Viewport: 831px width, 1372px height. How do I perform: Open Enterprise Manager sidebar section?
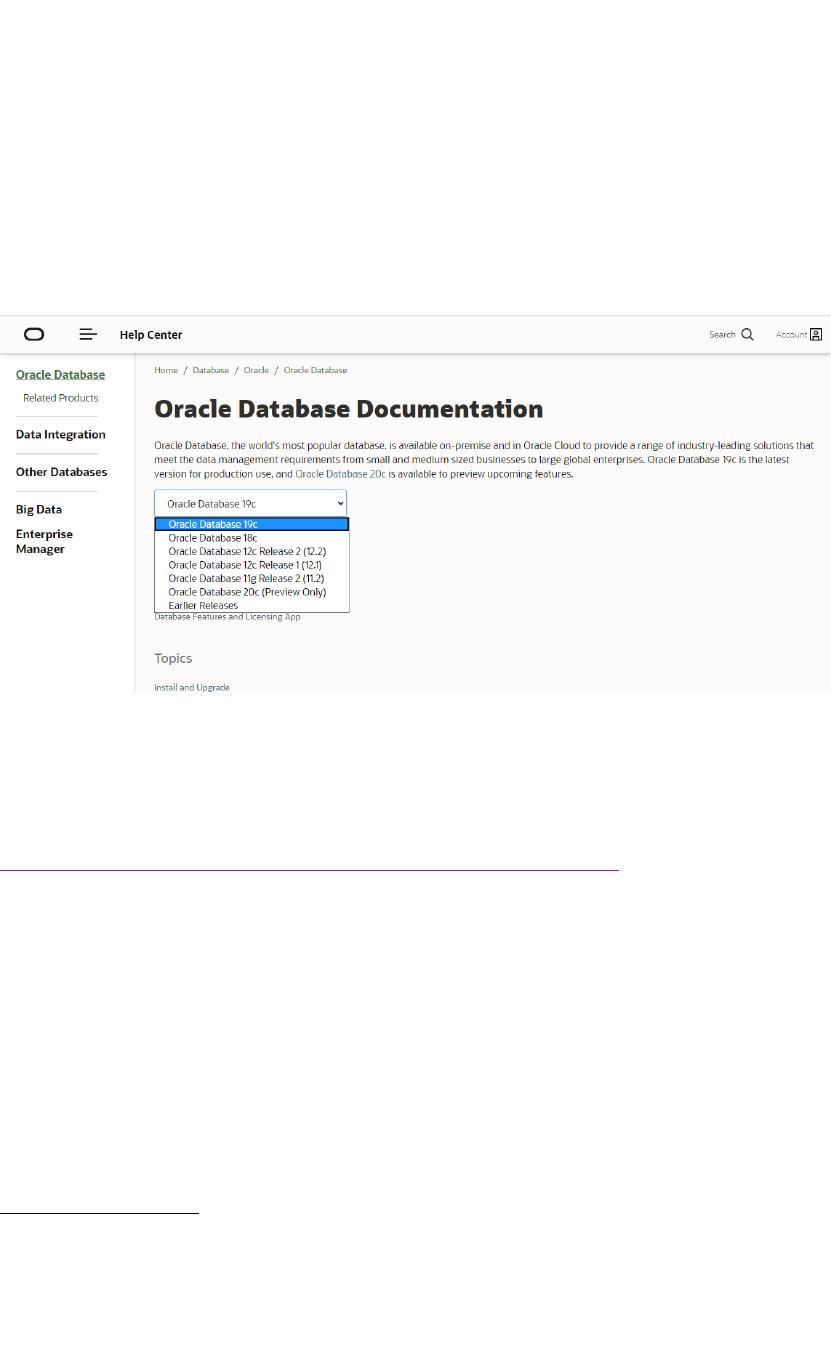coord(44,541)
